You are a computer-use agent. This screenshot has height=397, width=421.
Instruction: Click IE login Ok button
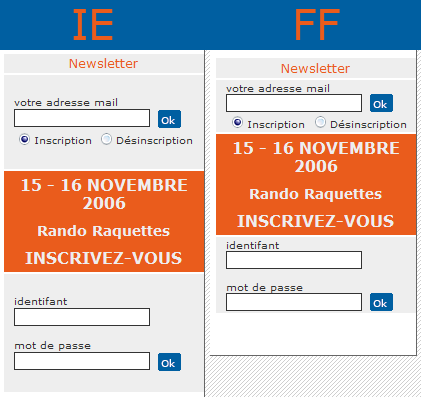(x=169, y=362)
